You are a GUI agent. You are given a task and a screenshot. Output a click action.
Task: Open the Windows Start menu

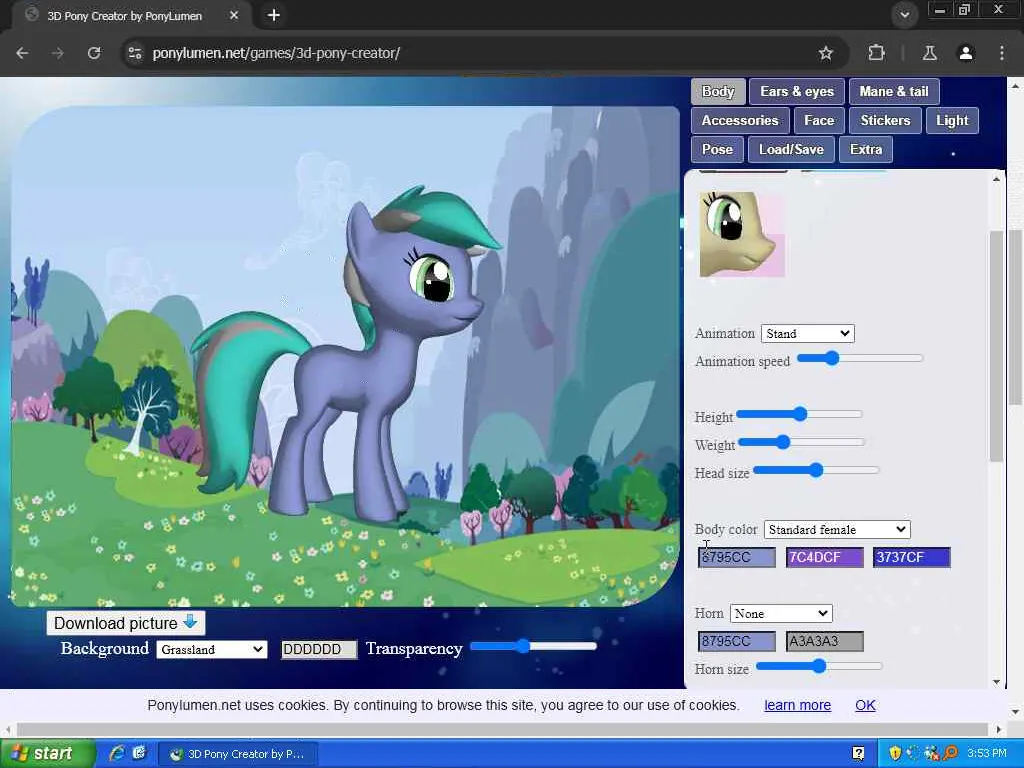click(48, 753)
